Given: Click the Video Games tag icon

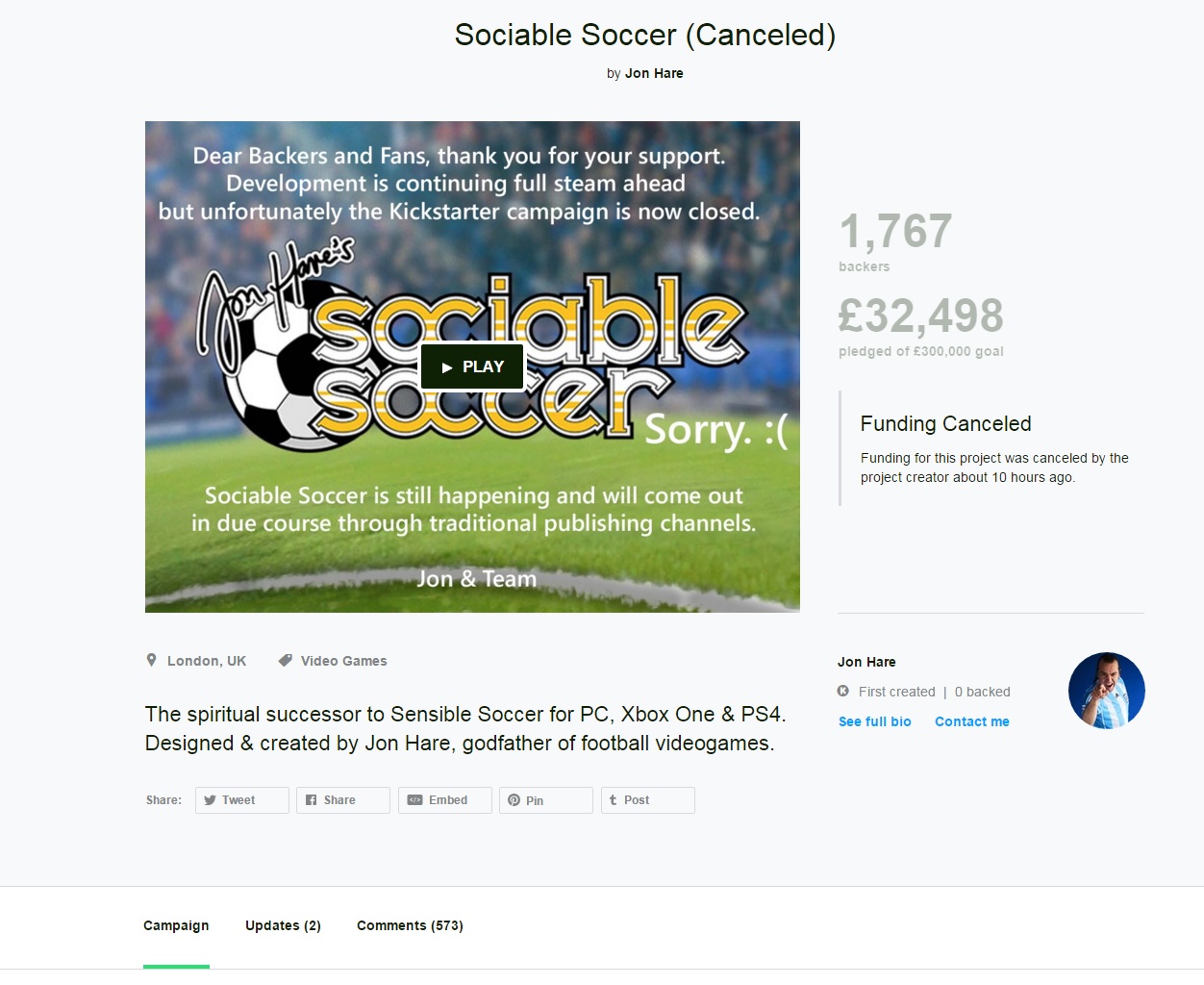Looking at the screenshot, I should [285, 660].
